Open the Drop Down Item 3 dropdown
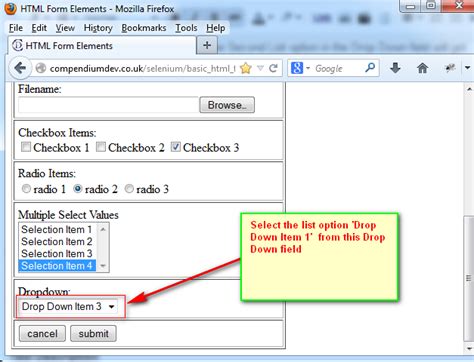Screen dimensions: 474x362 [68, 306]
